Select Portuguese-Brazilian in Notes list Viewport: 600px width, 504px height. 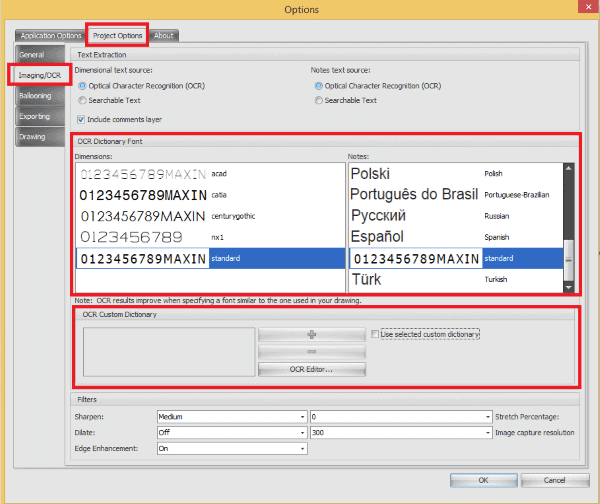coord(456,195)
